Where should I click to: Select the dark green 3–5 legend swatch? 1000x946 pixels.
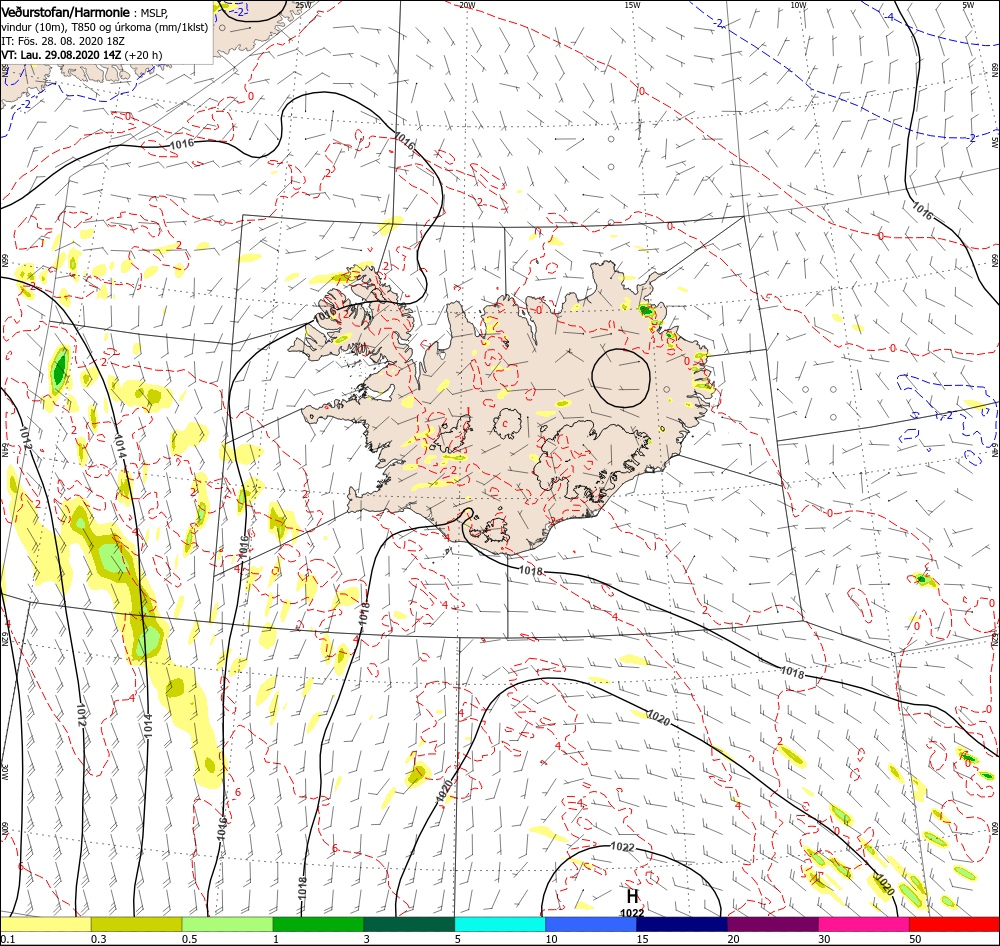click(409, 924)
